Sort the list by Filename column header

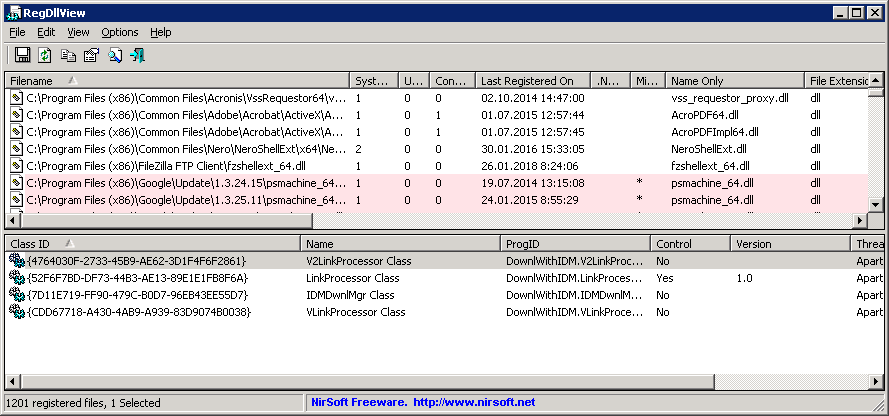[38, 81]
